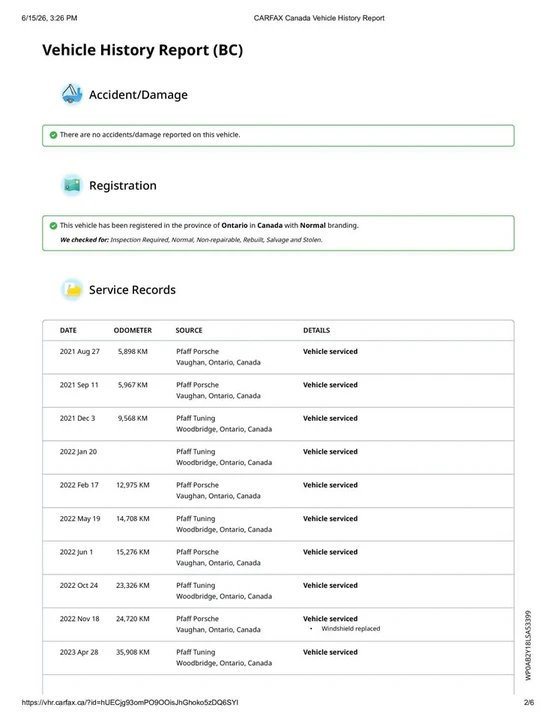The height and width of the screenshot is (720, 556).
Task: Click Vehicle serviced in the 2022 Jun 1 row
Action: point(330,552)
